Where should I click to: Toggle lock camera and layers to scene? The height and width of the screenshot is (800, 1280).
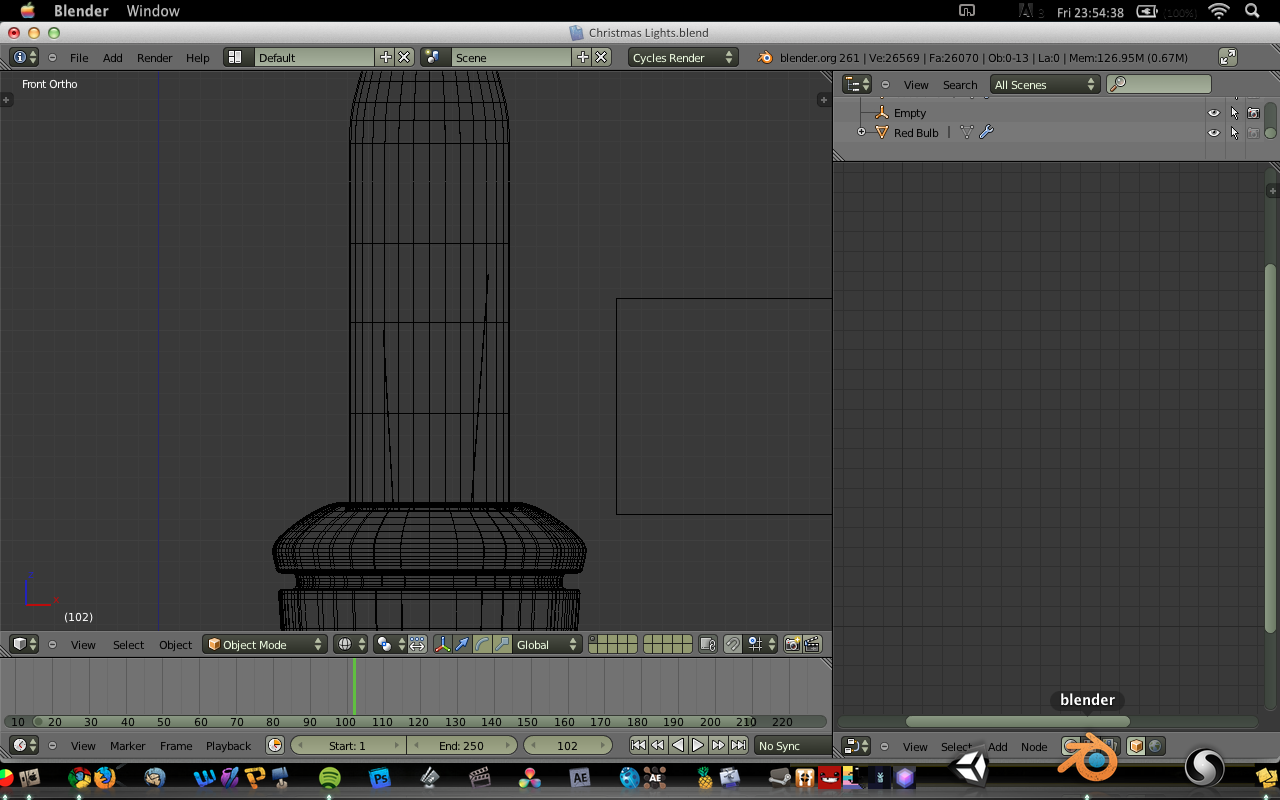(708, 645)
